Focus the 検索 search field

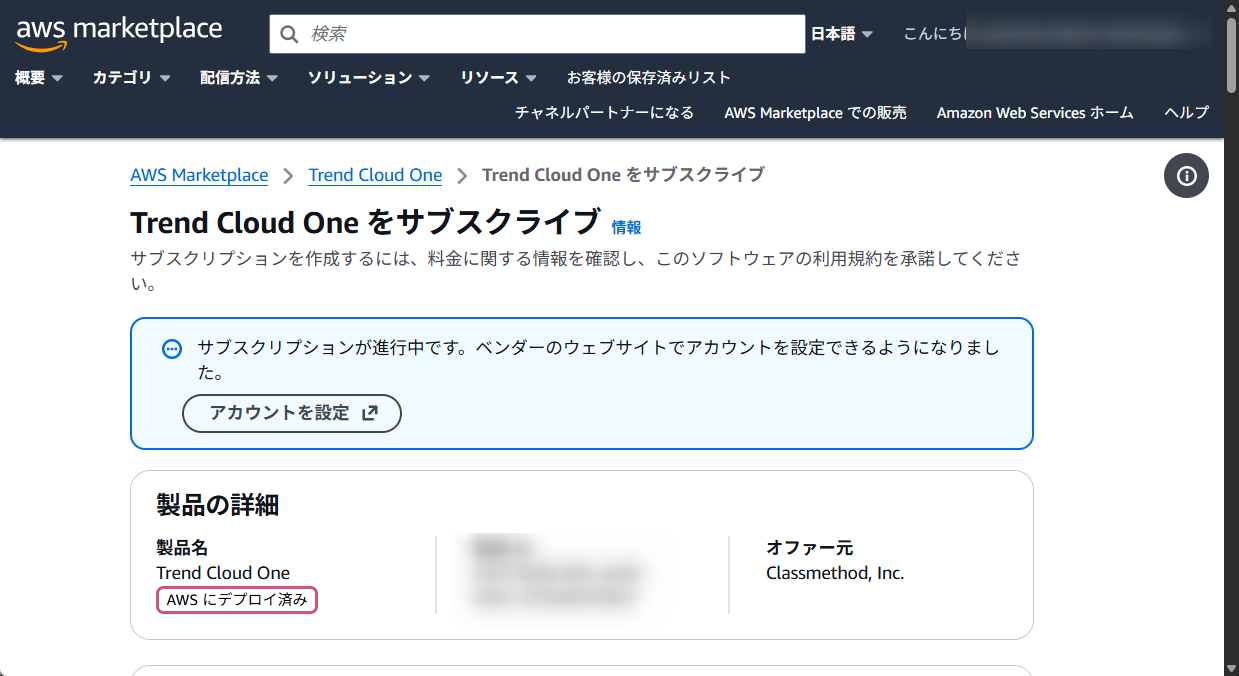[x=537, y=34]
